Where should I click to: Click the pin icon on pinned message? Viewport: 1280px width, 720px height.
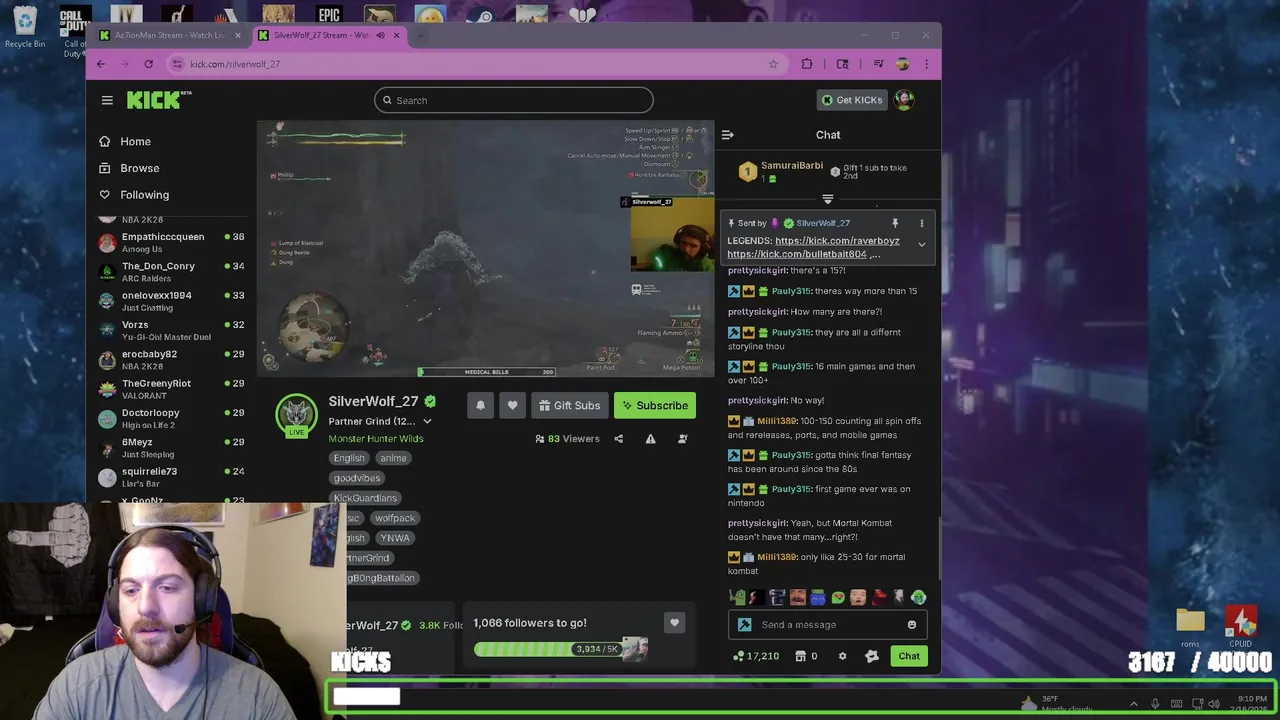(x=895, y=223)
